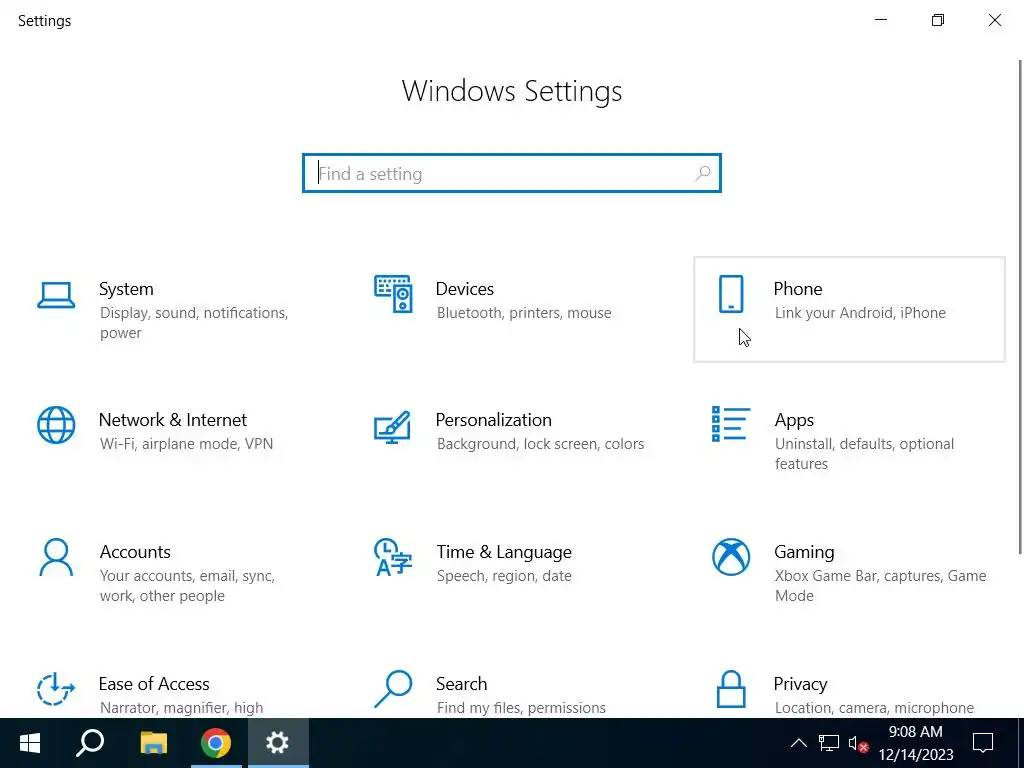Click "Uninstall, defaults, optional features" text
Viewport: 1024px width, 768px height.
[x=864, y=454]
